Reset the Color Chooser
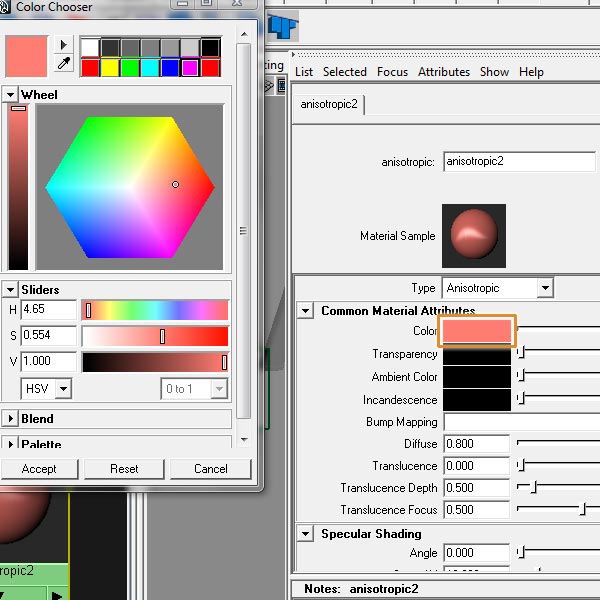 coord(124,469)
